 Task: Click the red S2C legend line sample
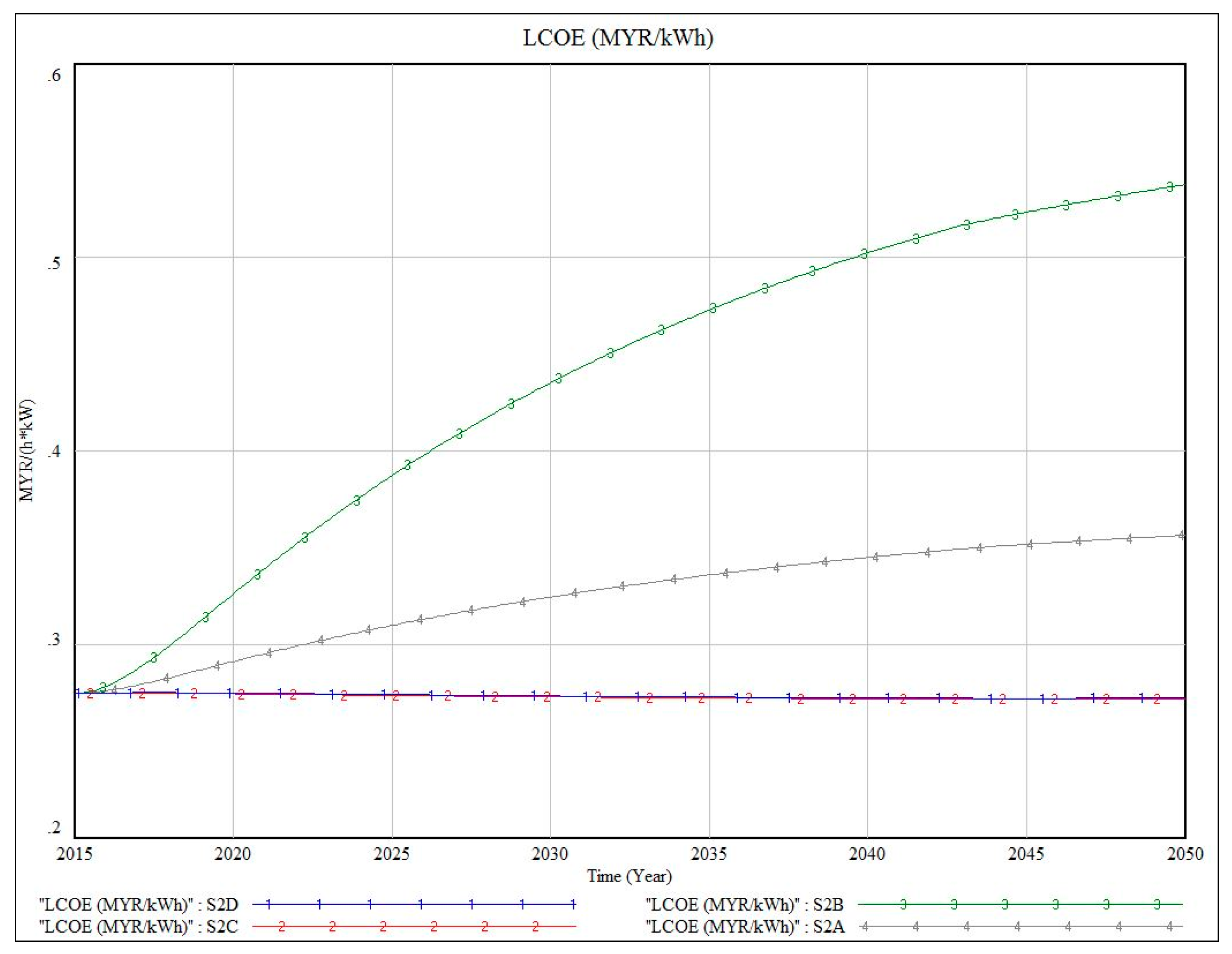(x=413, y=926)
